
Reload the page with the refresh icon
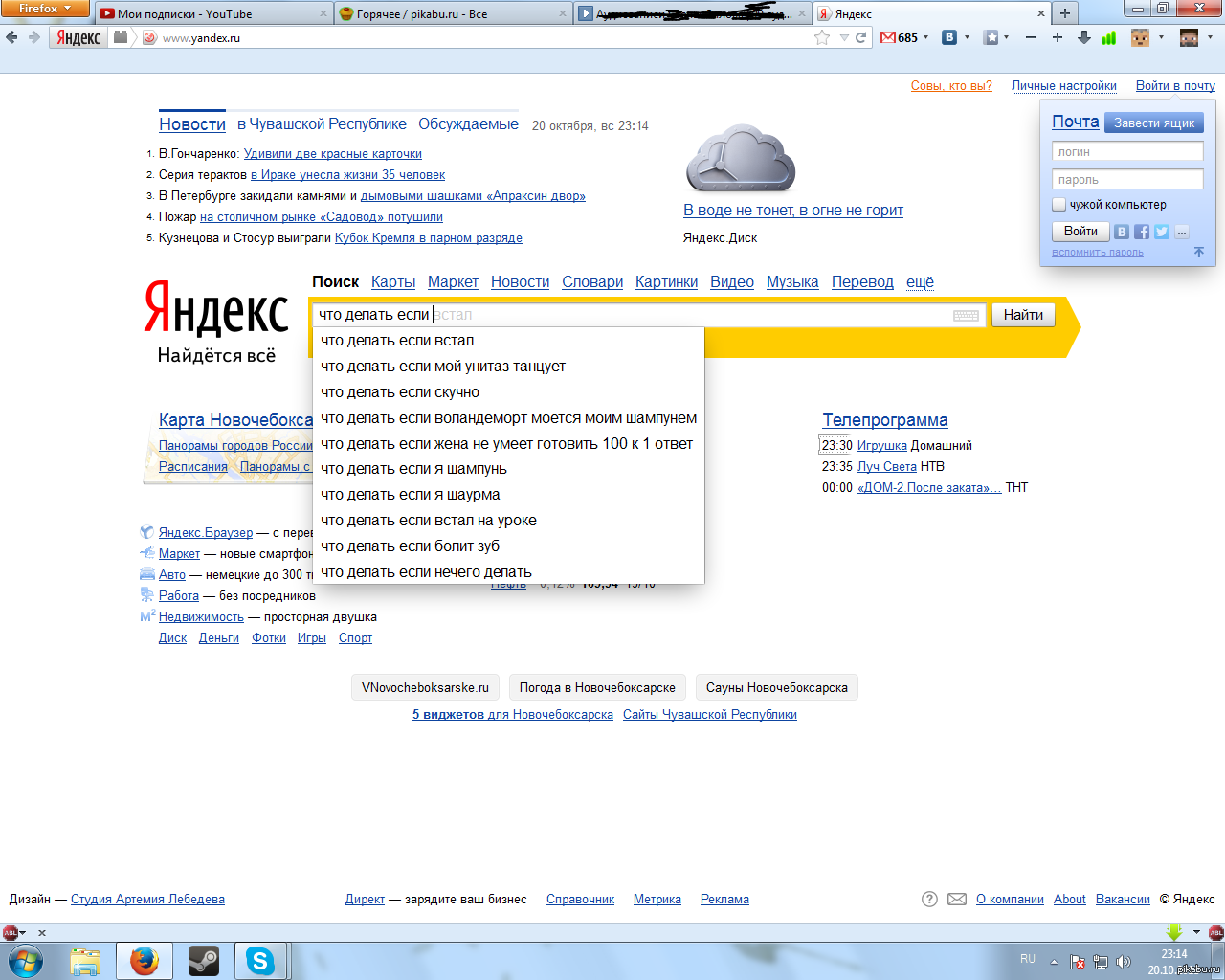point(861,37)
